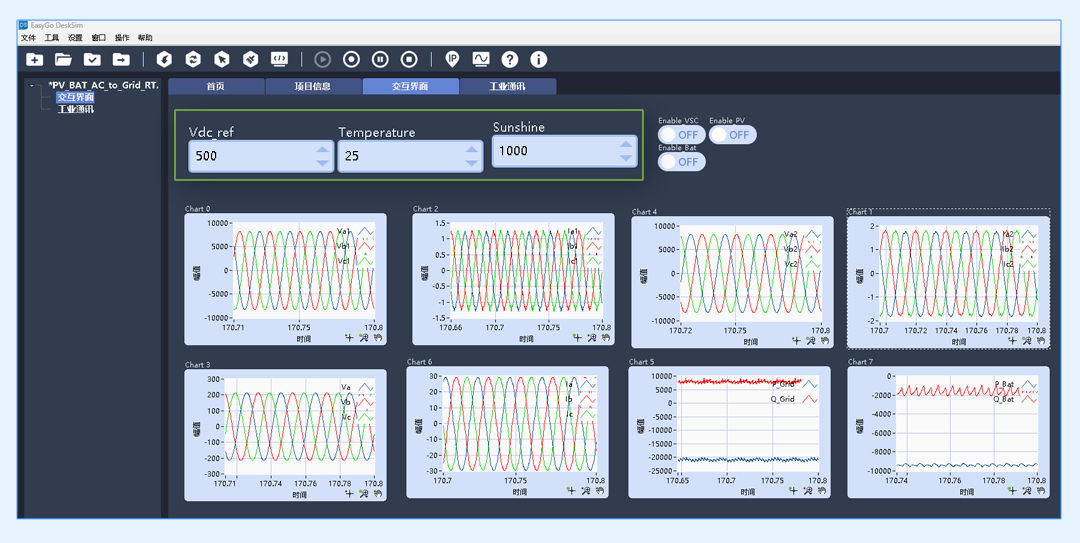Click the hexagon refresh-arrows toolbar icon
1080x543 pixels.
coord(193,59)
